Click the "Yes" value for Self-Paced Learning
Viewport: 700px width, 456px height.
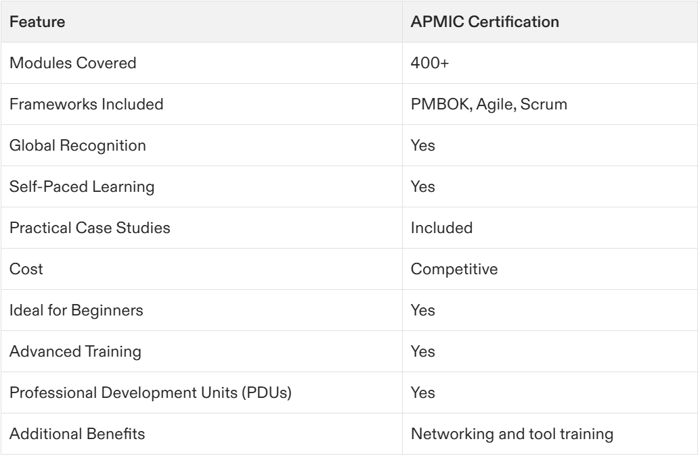pos(423,187)
